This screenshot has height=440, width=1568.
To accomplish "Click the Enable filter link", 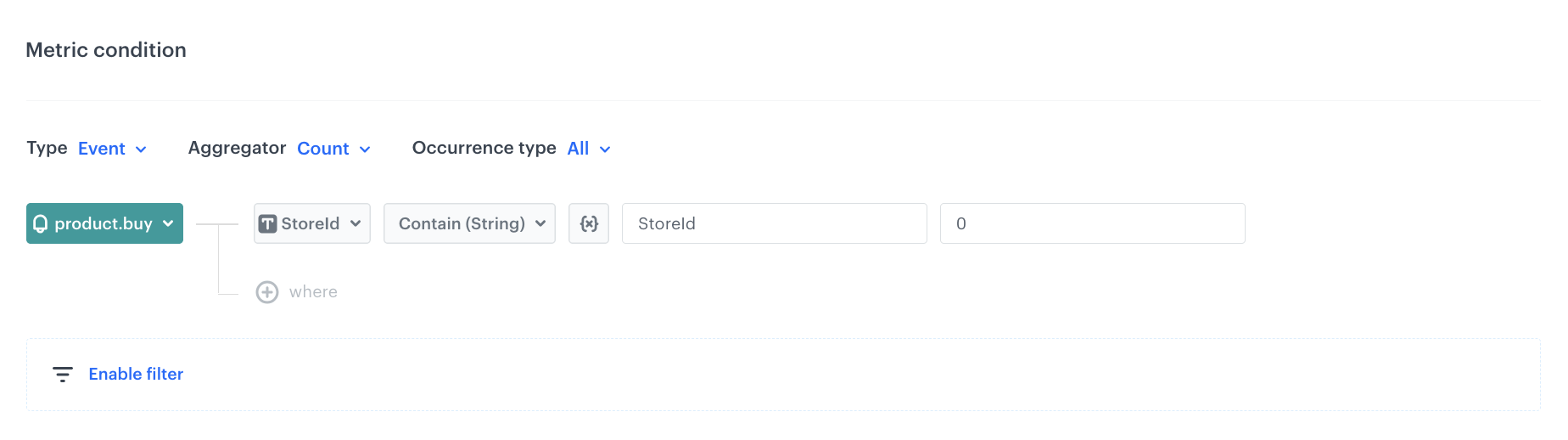I will (136, 374).
